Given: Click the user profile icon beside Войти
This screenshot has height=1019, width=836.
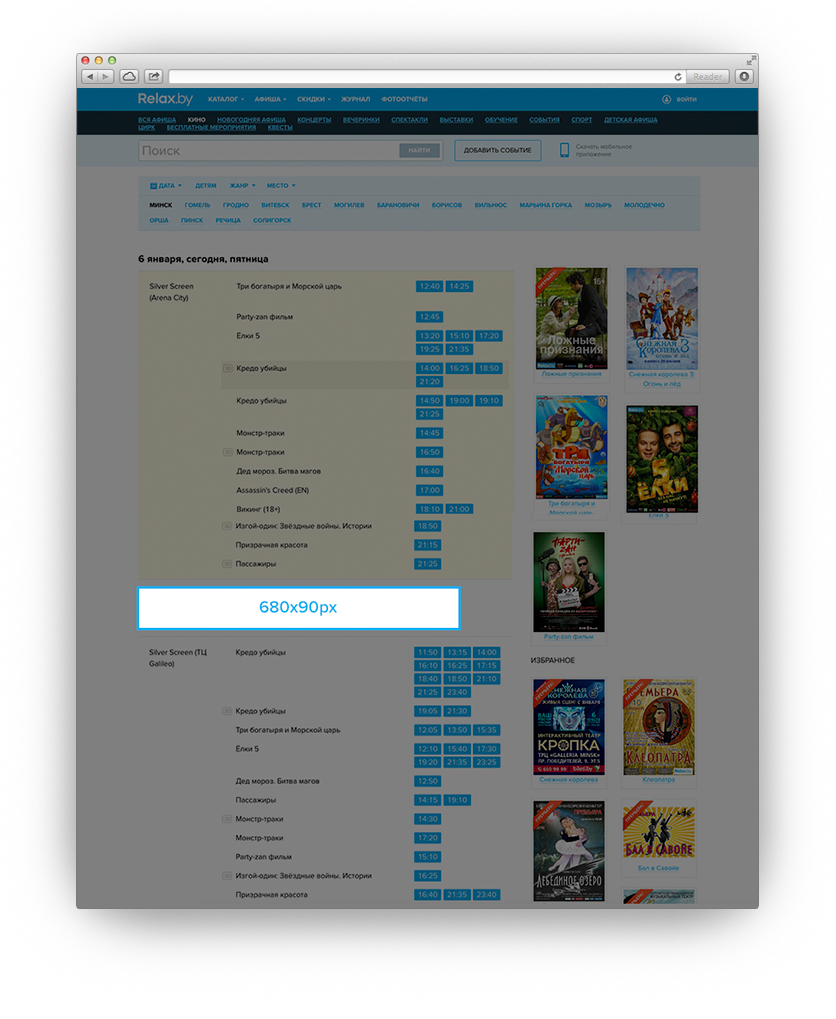Looking at the screenshot, I should 666,99.
